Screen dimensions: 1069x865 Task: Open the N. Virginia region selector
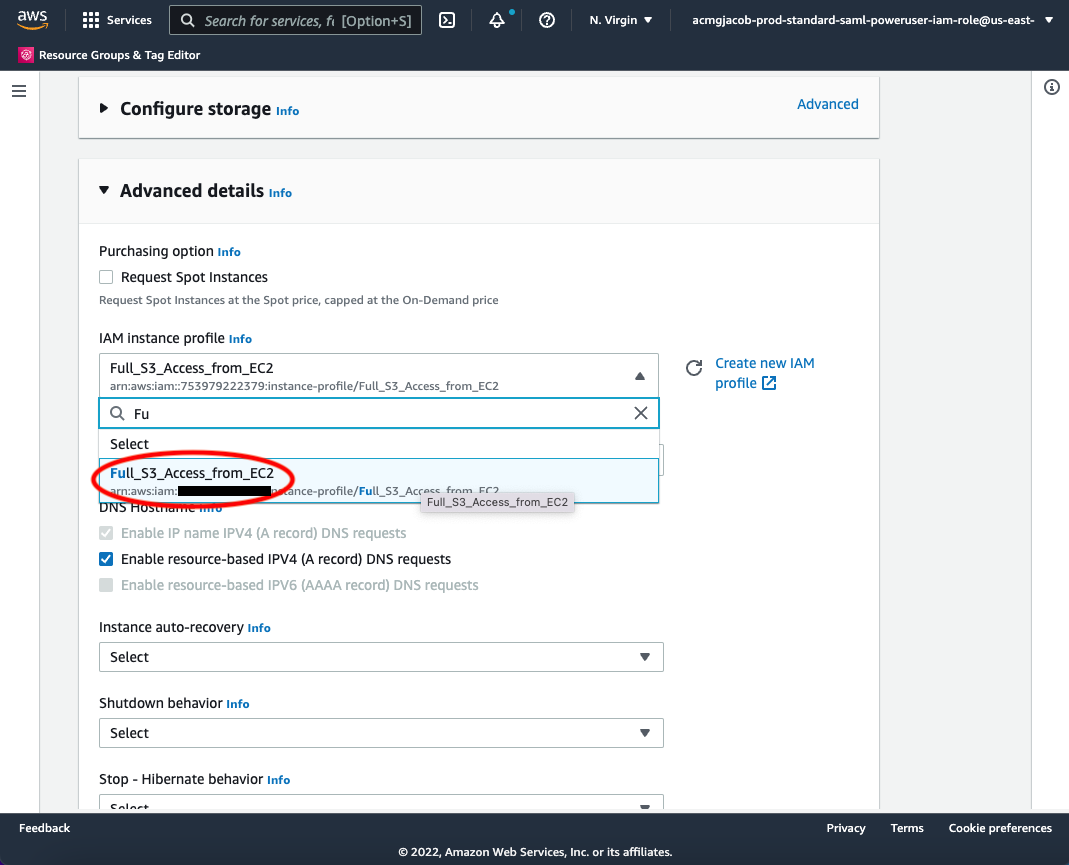point(620,20)
